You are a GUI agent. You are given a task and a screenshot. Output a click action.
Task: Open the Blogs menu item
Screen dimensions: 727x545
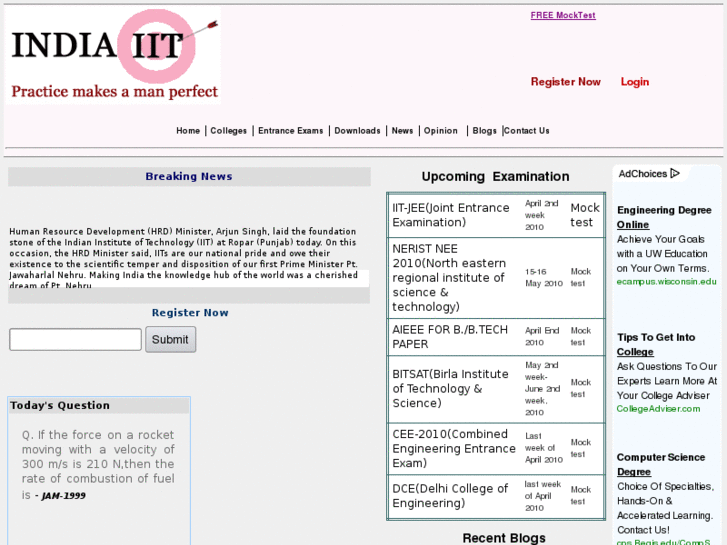click(x=485, y=131)
